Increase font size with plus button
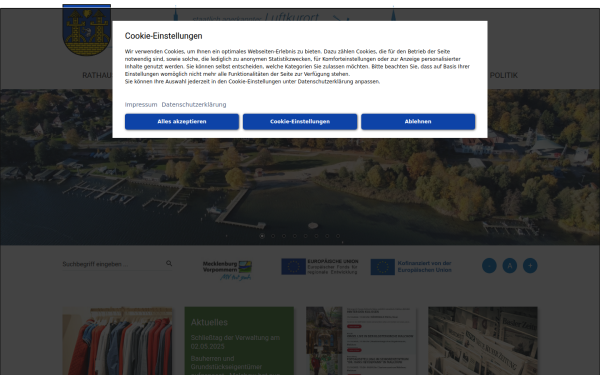Screen dimensions: 600x375 [x=530, y=266]
